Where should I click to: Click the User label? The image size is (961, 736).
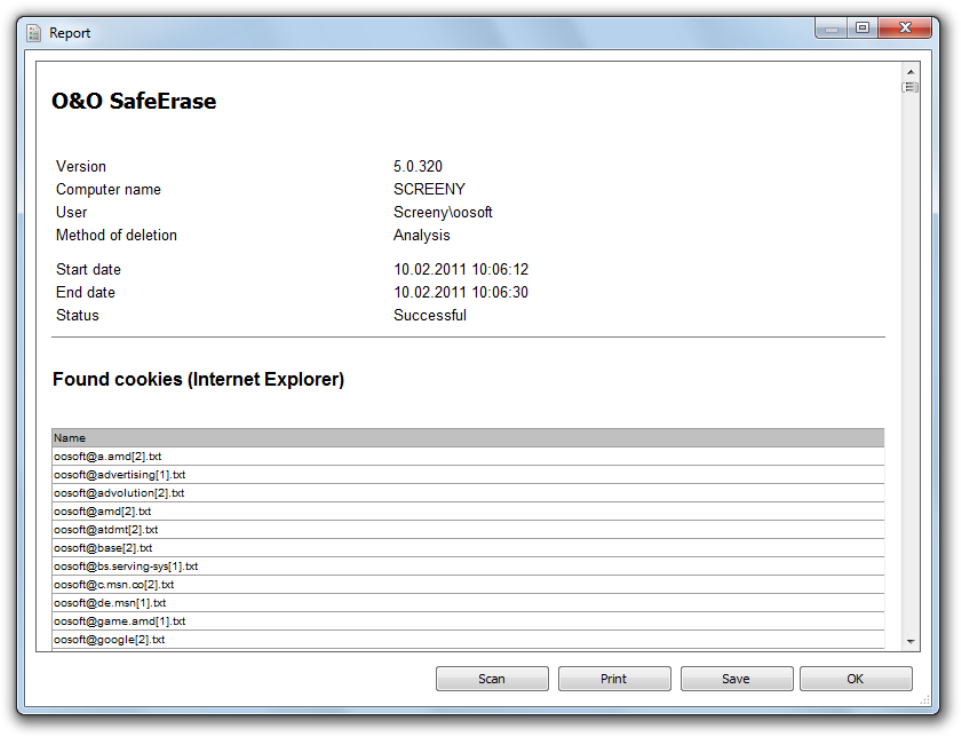click(72, 213)
